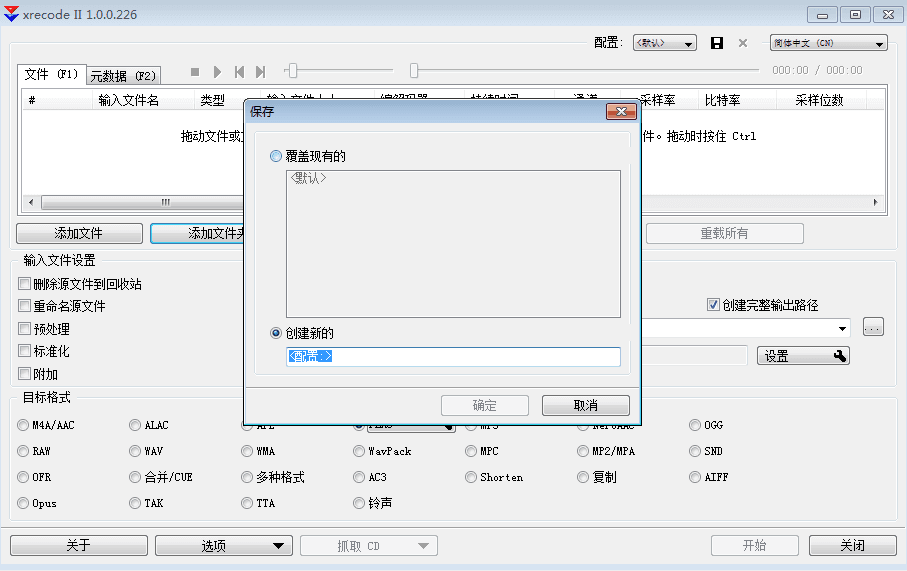Screen dimensions: 907x571
Task: Click the browse output folder ellipsis button
Action: coord(873,328)
